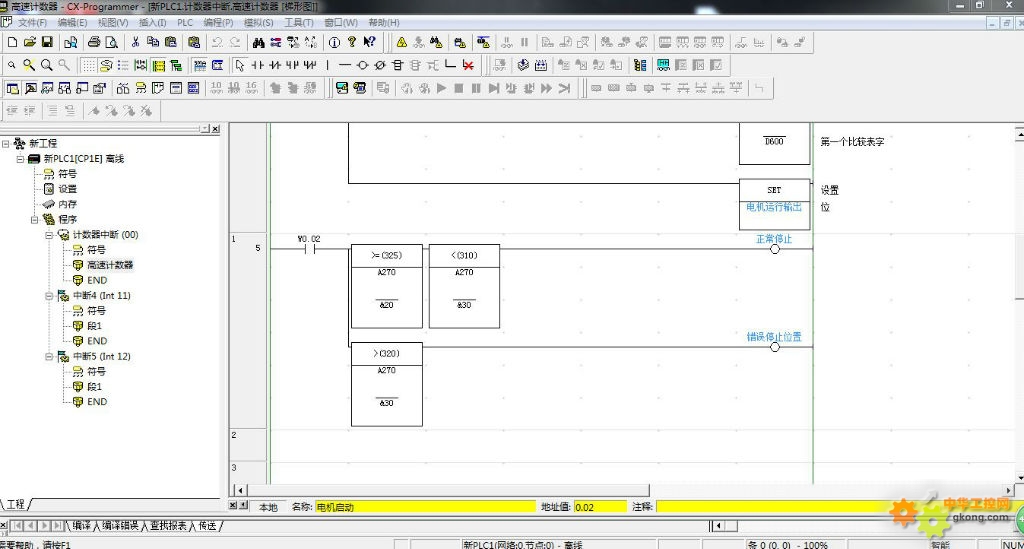Screen dimensions: 1024x549
Task: Collapse the 程序 tree node
Action: [x=35, y=219]
